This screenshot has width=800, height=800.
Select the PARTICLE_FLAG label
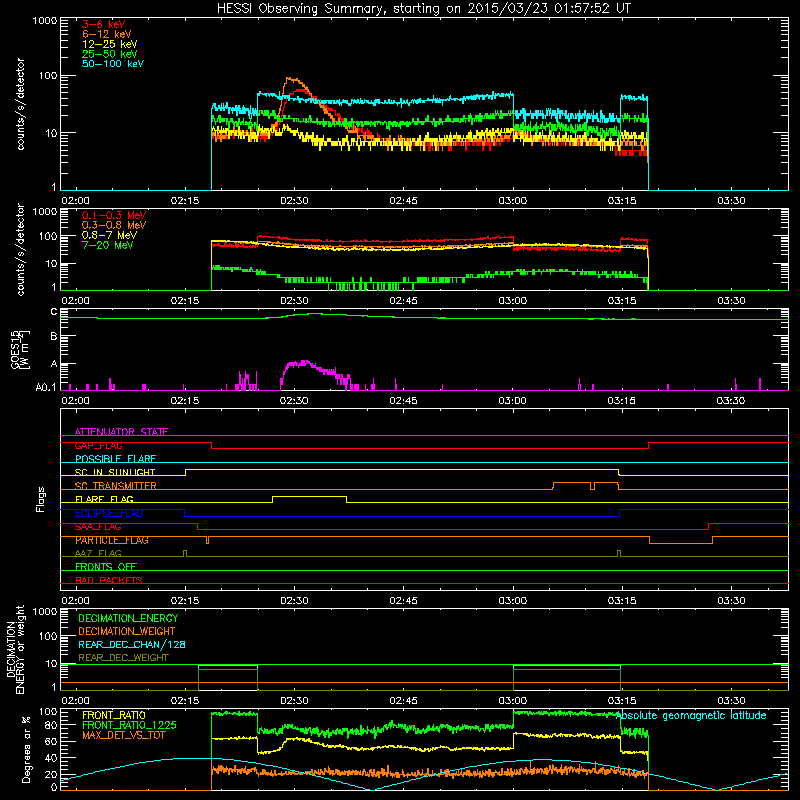[112, 540]
